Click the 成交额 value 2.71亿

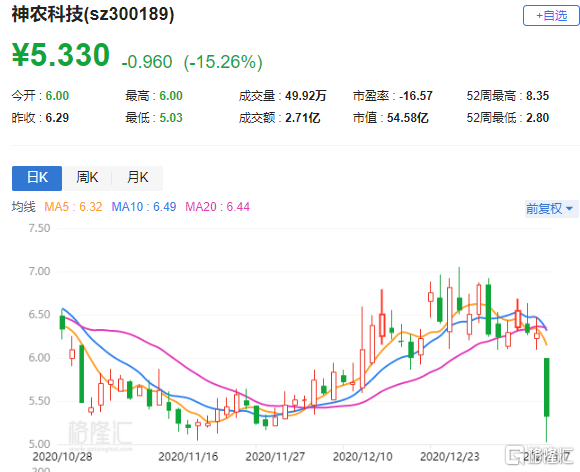click(303, 118)
